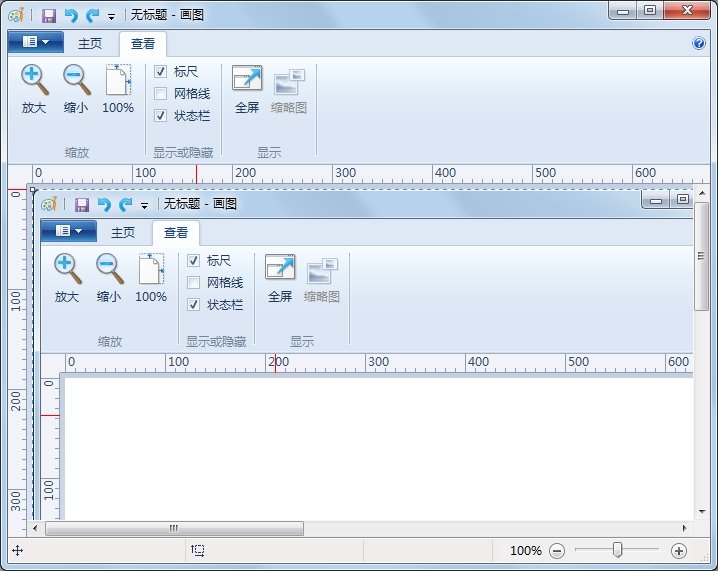This screenshot has height=571, width=718.
Task: Click the pasted screenshot's 网格线 checkbox on canvas
Action: [x=194, y=283]
